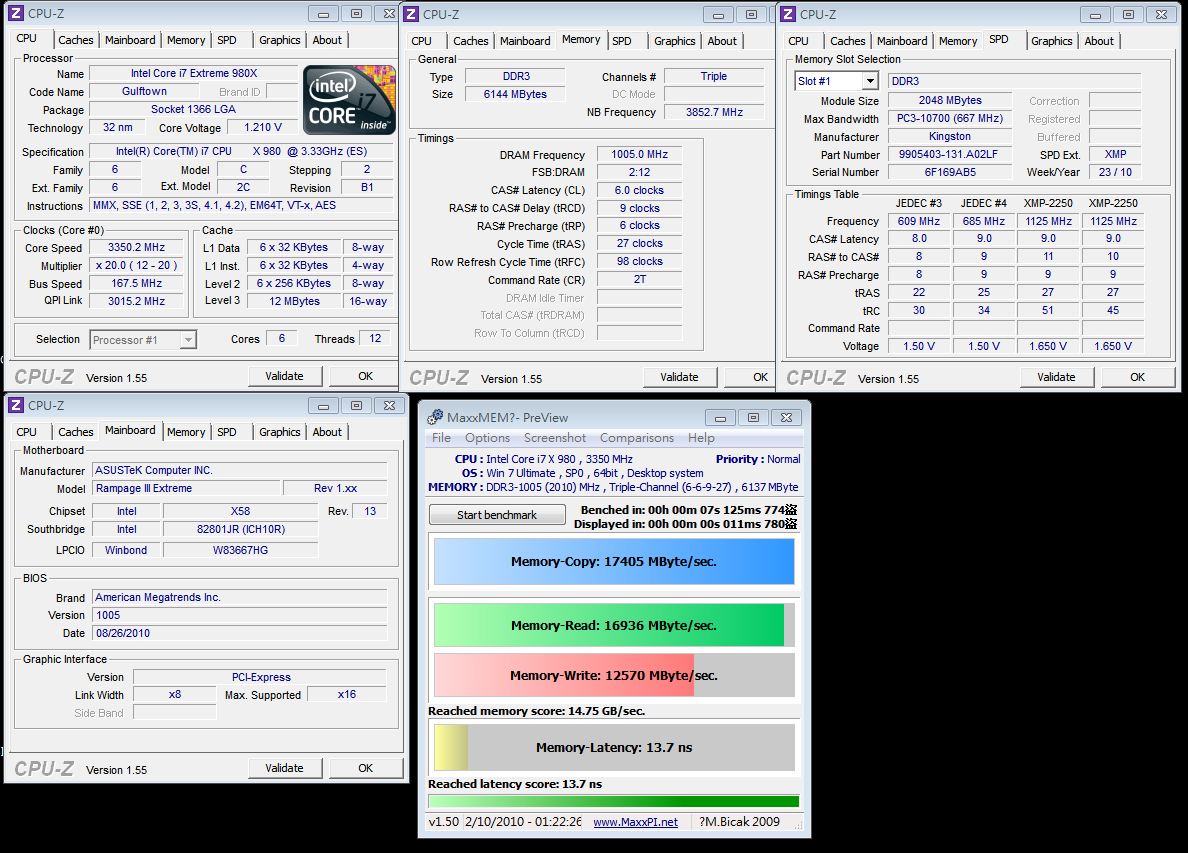Click the BIOS Date value "08/26/2010"
Image resolution: width=1188 pixels, height=853 pixels.
239,633
